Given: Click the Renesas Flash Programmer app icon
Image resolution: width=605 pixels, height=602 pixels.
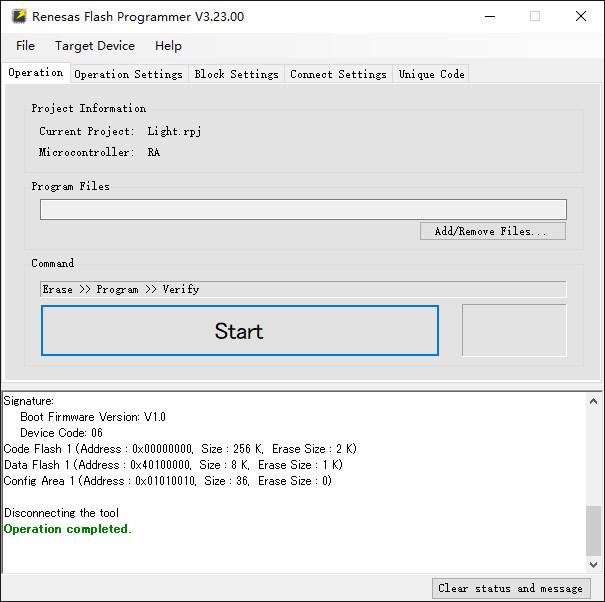Looking at the screenshot, I should [19, 17].
